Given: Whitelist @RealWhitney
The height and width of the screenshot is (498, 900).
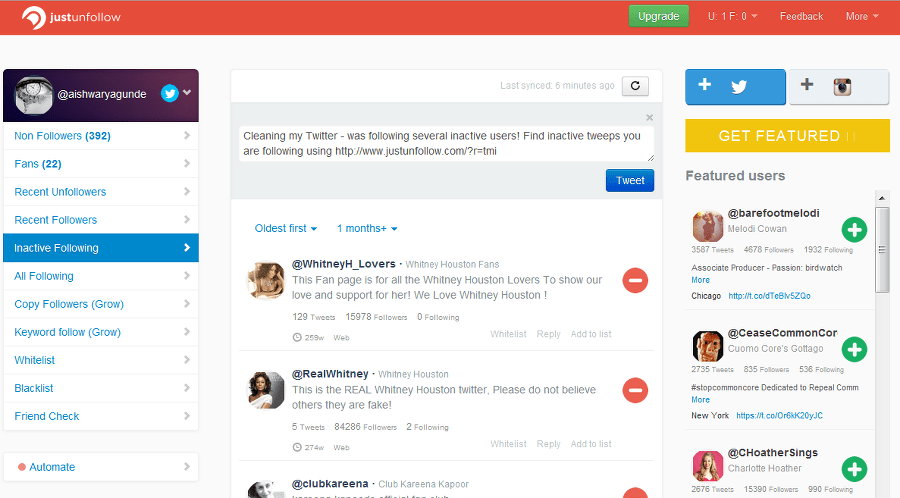Looking at the screenshot, I should pos(508,444).
